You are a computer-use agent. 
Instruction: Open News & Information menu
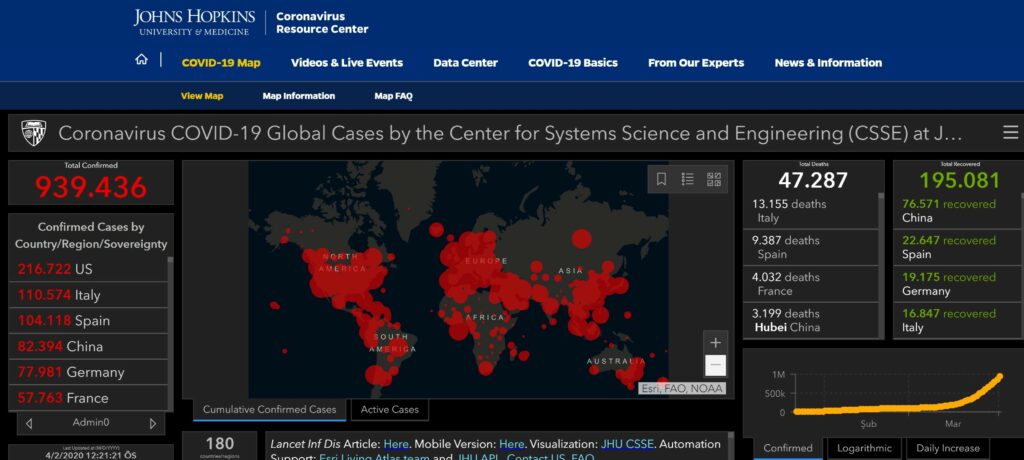828,63
